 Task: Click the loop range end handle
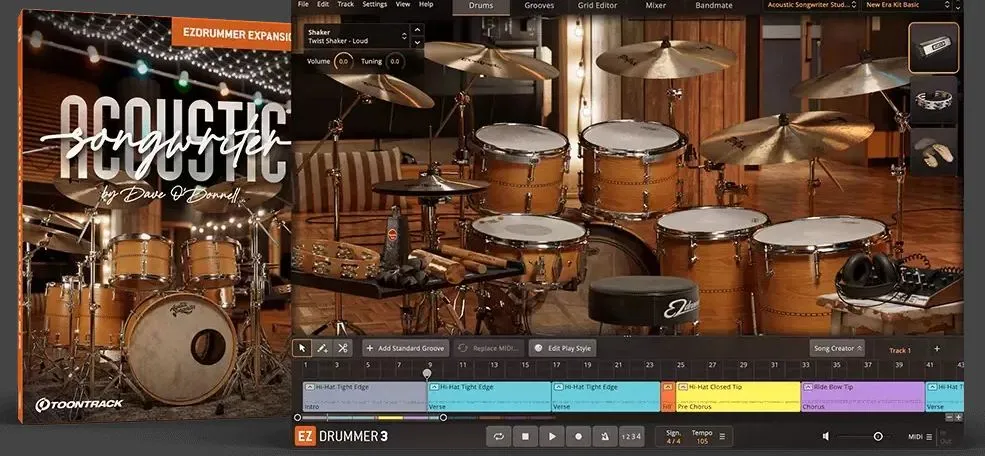[x=443, y=418]
